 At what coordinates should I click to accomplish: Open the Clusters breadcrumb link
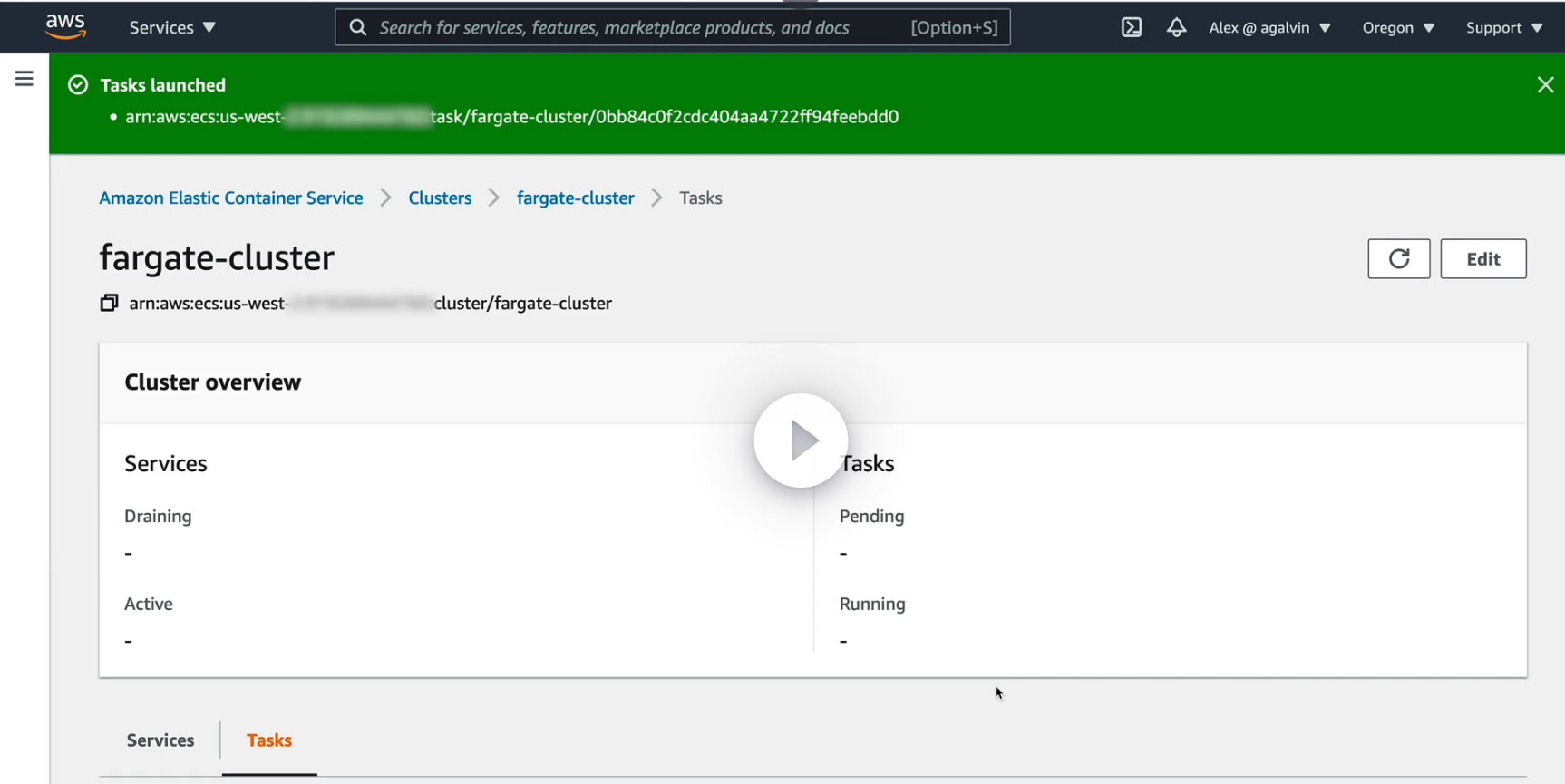coord(440,198)
